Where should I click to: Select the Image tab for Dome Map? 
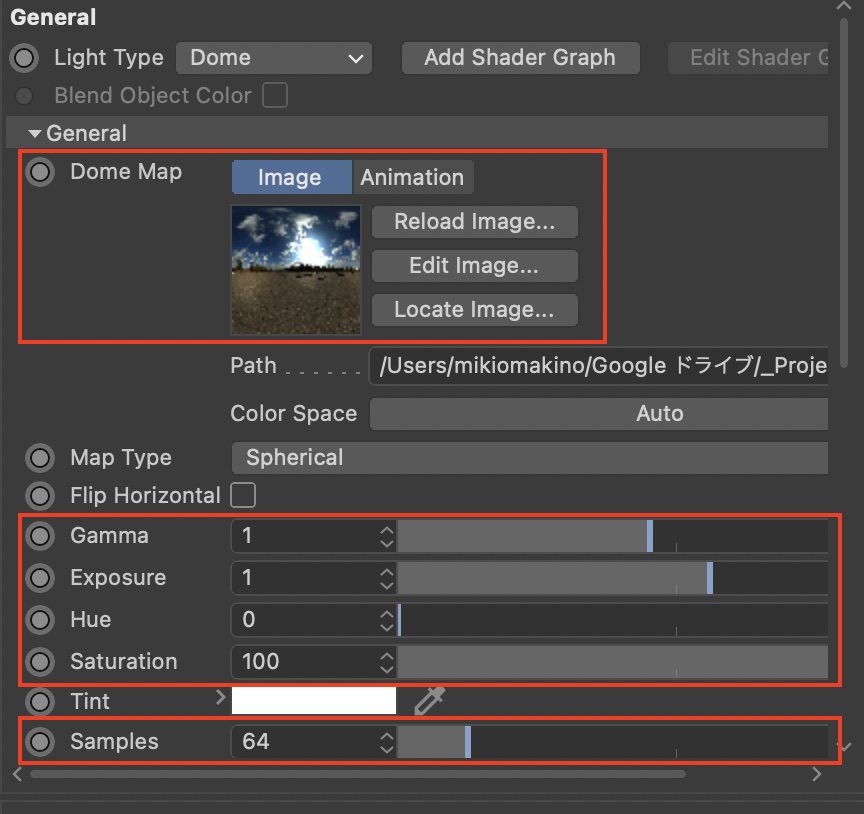coord(290,178)
